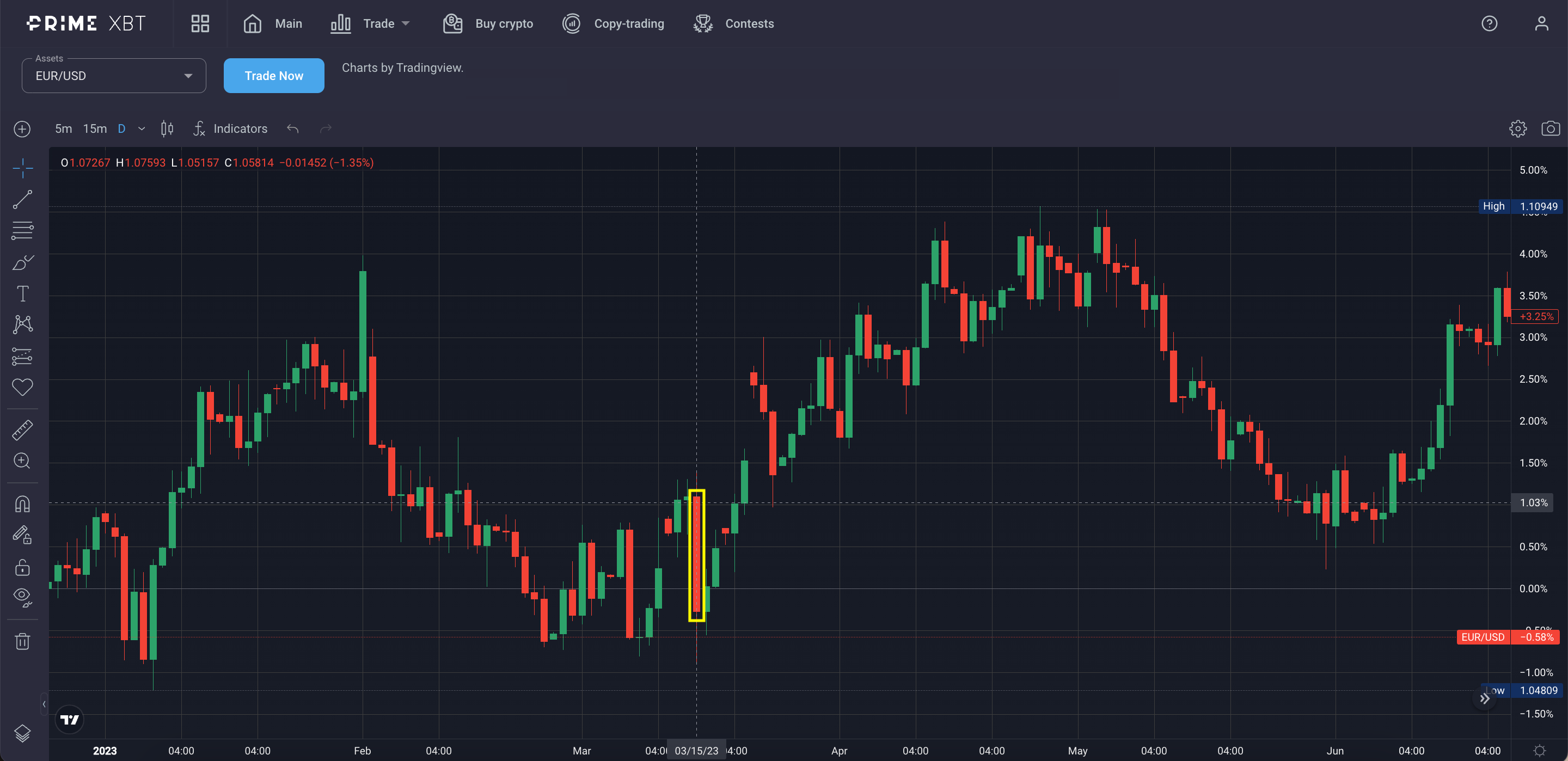Select the brush drawing tool
The height and width of the screenshot is (761, 1568).
click(x=22, y=262)
